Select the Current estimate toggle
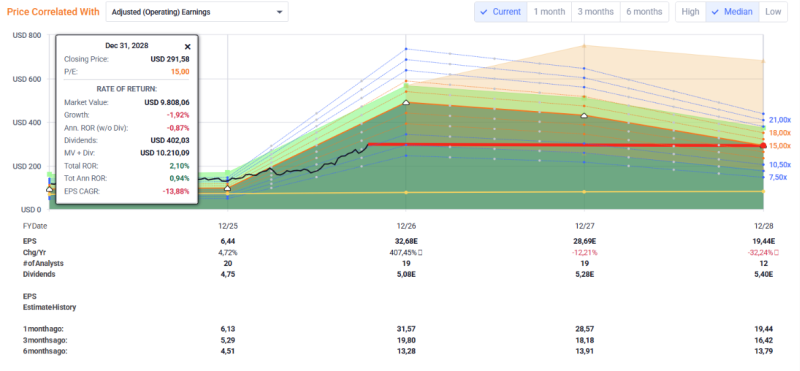Viewport: 800px width, 371px height. click(x=501, y=12)
